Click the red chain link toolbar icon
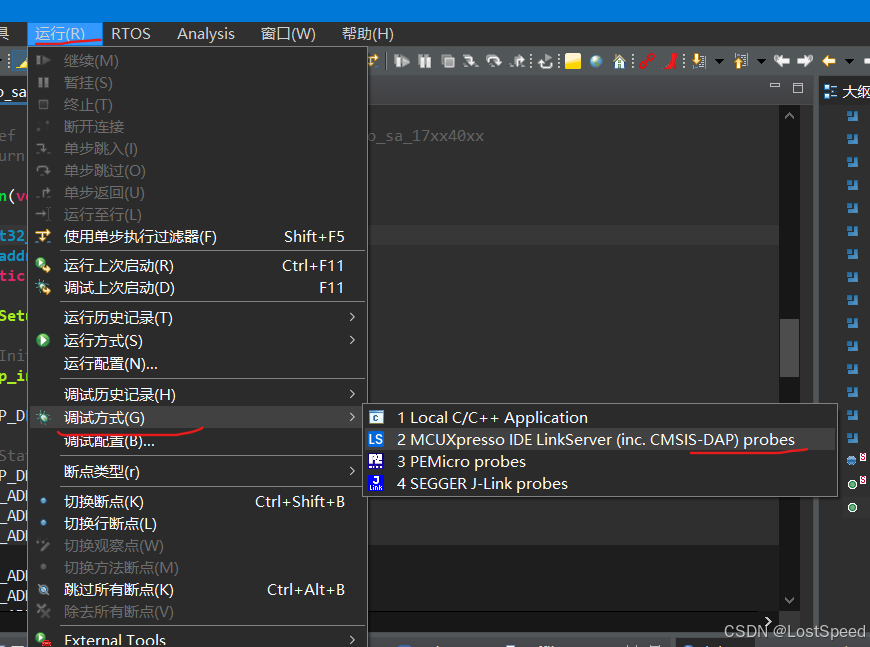This screenshot has height=647, width=870. point(646,61)
